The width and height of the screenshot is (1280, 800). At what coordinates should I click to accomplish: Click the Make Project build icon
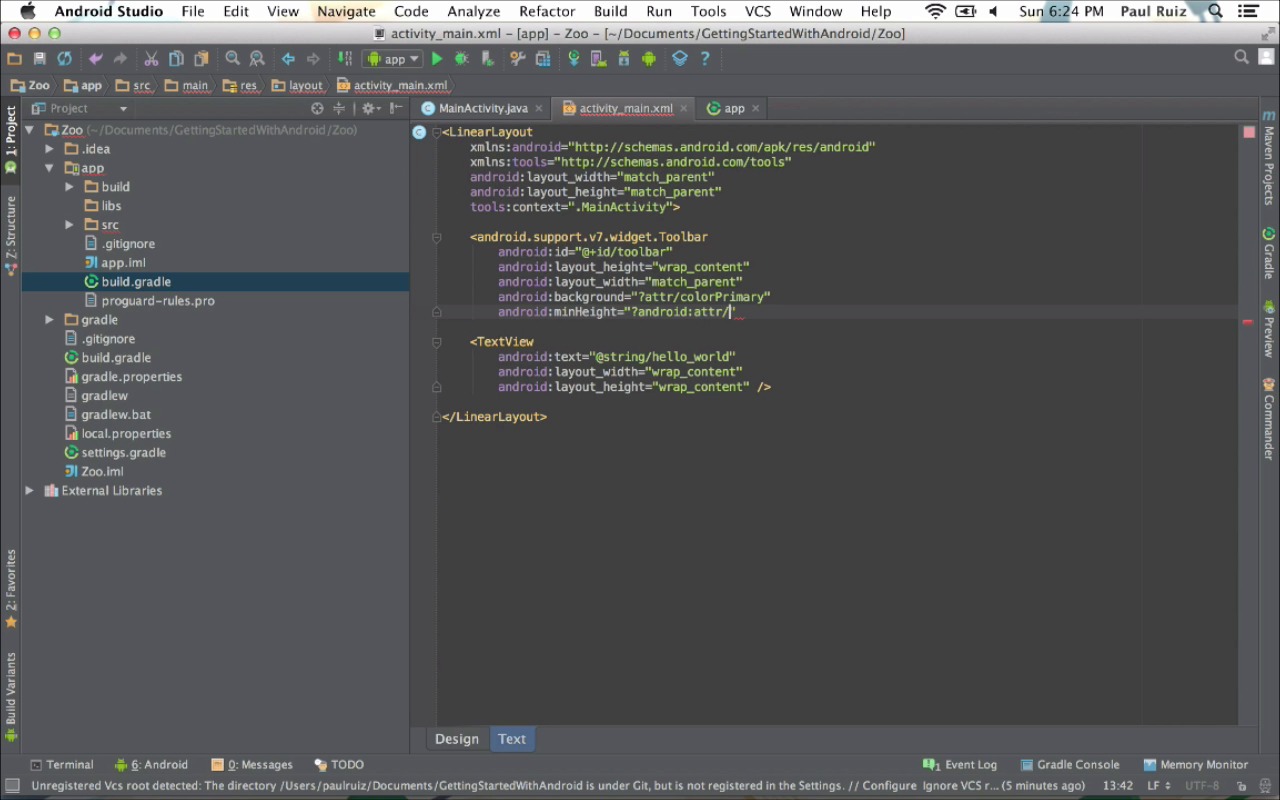pyautogui.click(x=345, y=59)
